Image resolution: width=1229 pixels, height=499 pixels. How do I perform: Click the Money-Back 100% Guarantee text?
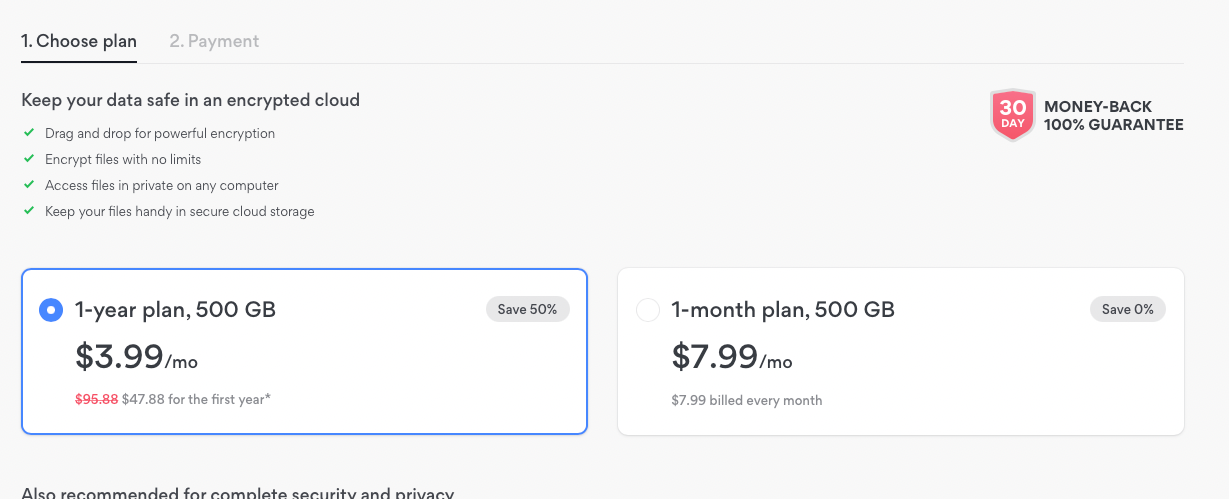pyautogui.click(x=1113, y=116)
